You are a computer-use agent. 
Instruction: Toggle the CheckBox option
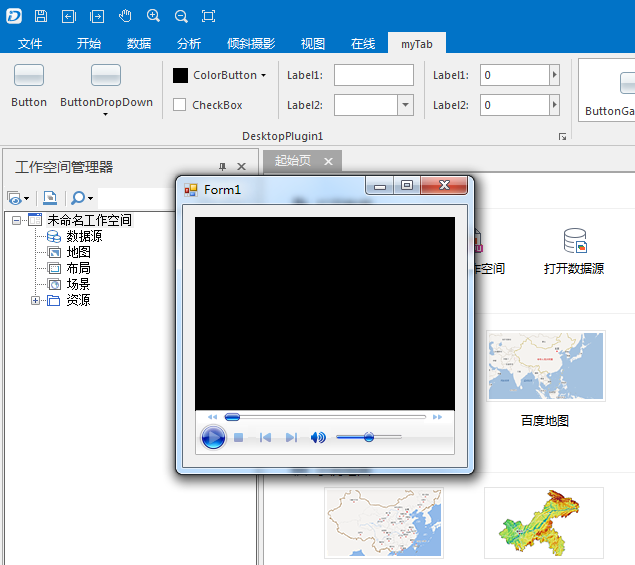coord(180,105)
